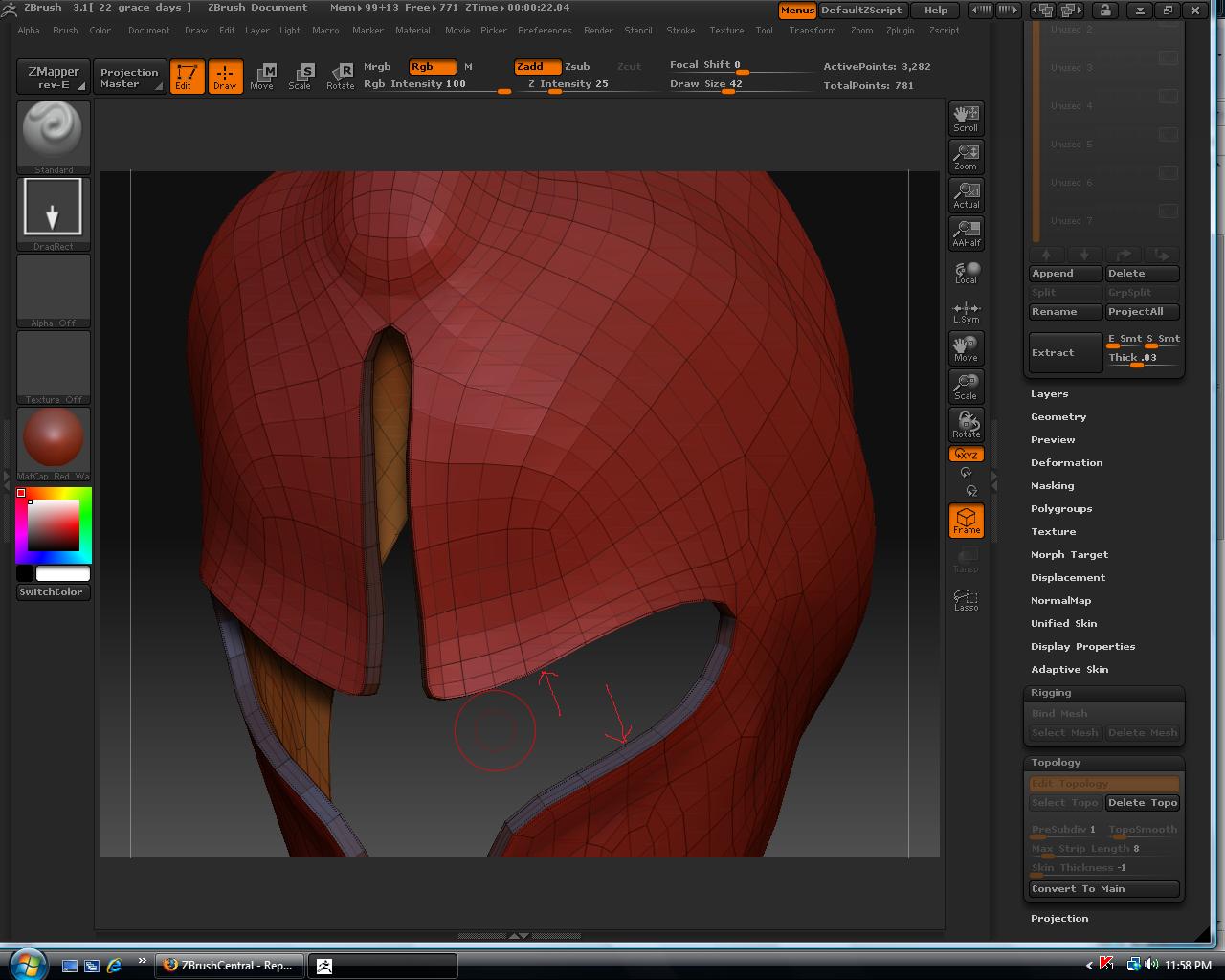
Task: Toggle the Rgb paint mode
Action: pos(432,67)
